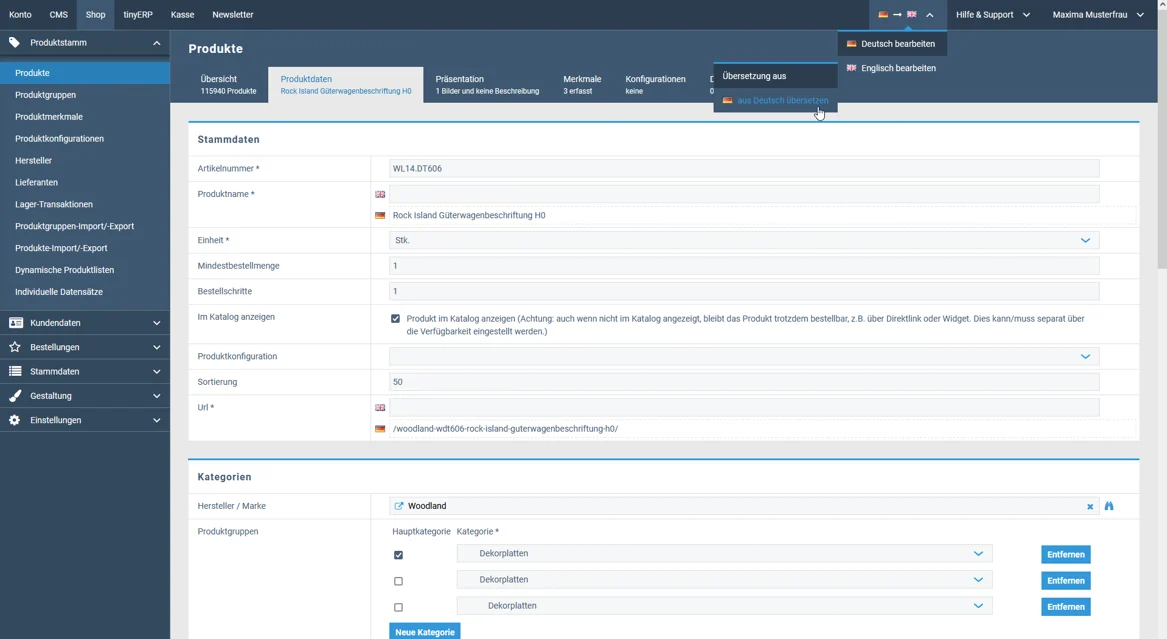Expand the Gestaltung sidebar section
The height and width of the screenshot is (639, 1167).
(156, 396)
